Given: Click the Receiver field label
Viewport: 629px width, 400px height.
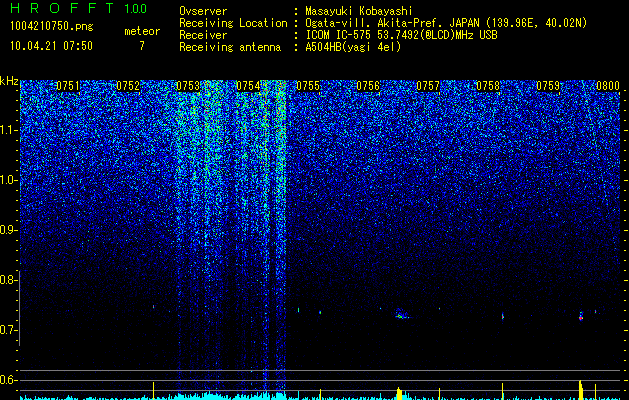Looking at the screenshot, I should (203, 35).
